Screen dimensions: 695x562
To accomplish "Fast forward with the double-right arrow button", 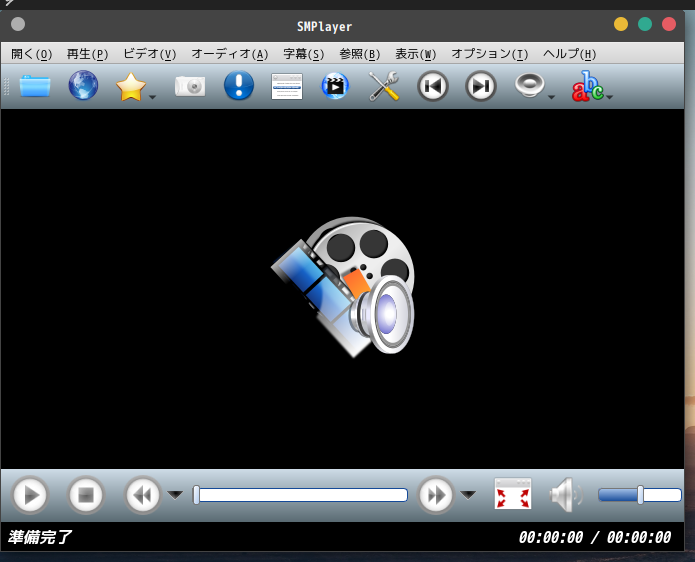I will (436, 495).
